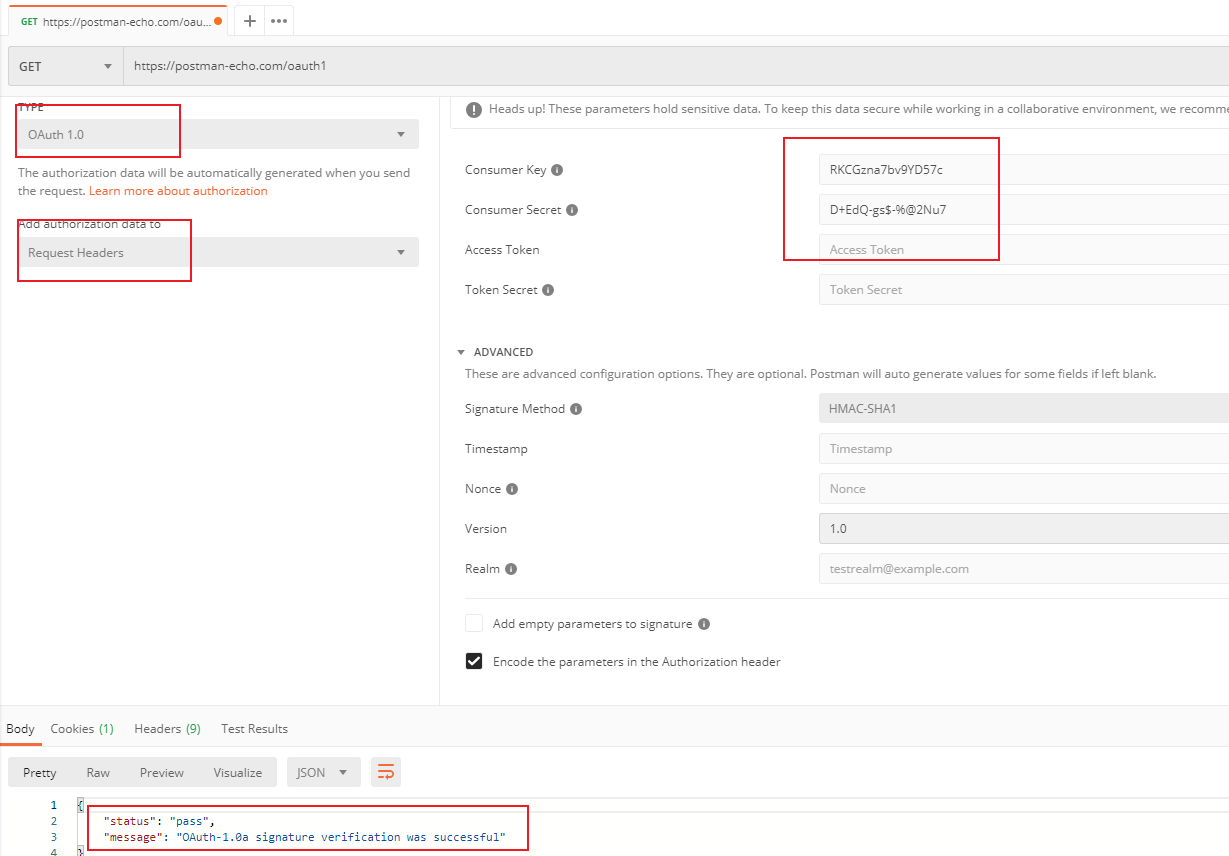Click the Token Secret info icon
This screenshot has width=1229, height=856.
(x=548, y=290)
